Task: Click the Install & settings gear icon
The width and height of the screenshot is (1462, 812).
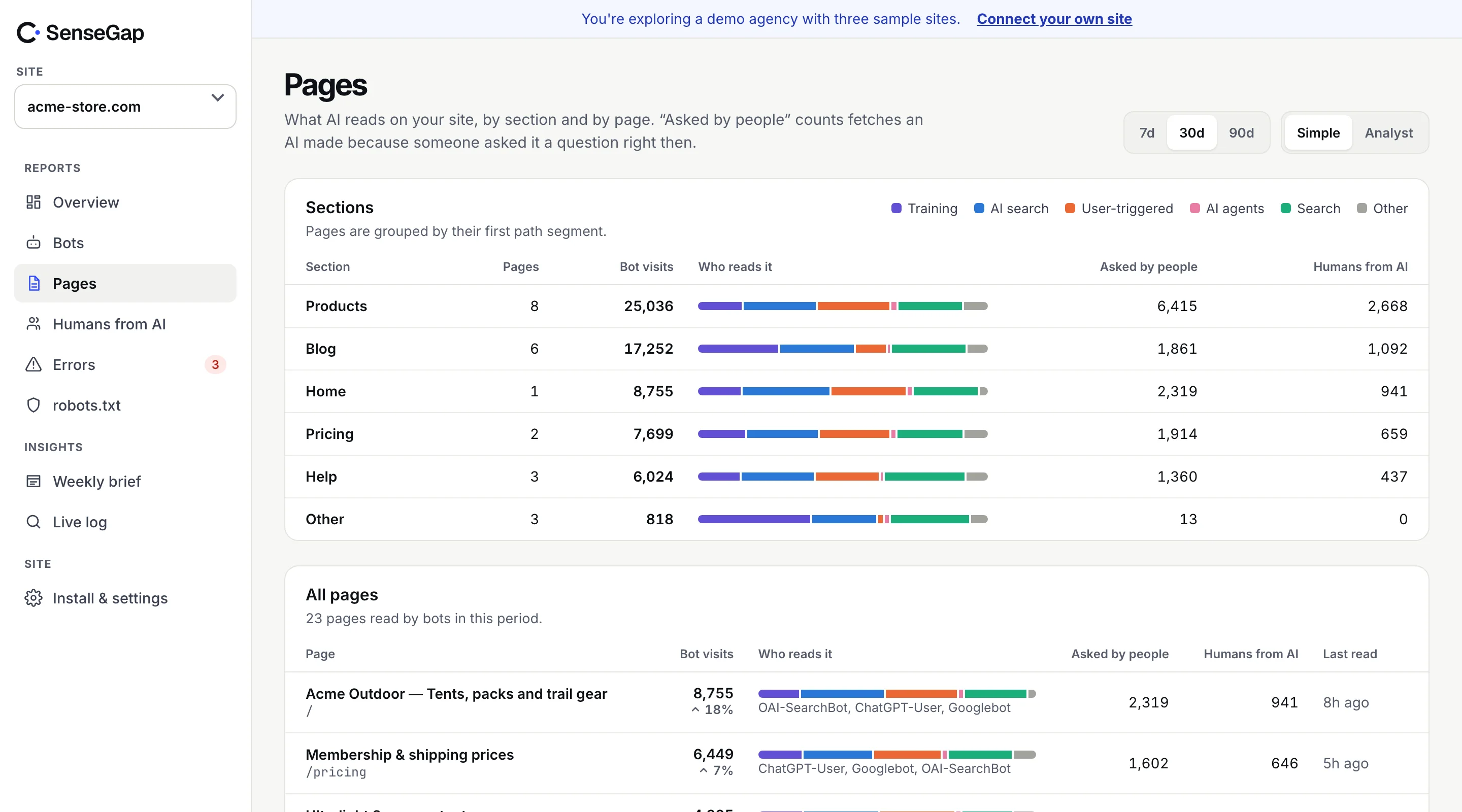Action: coord(34,598)
